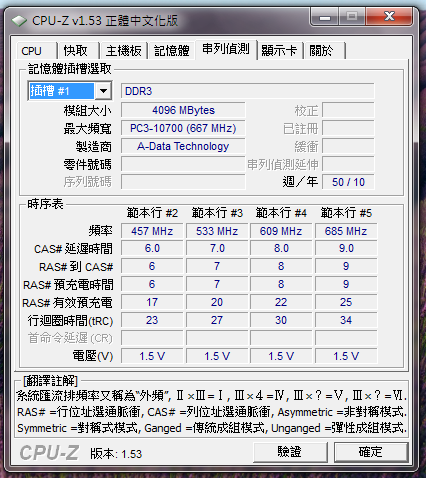Click the CAS# latency 7.0 cell
This screenshot has height=478, width=426.
tap(217, 249)
